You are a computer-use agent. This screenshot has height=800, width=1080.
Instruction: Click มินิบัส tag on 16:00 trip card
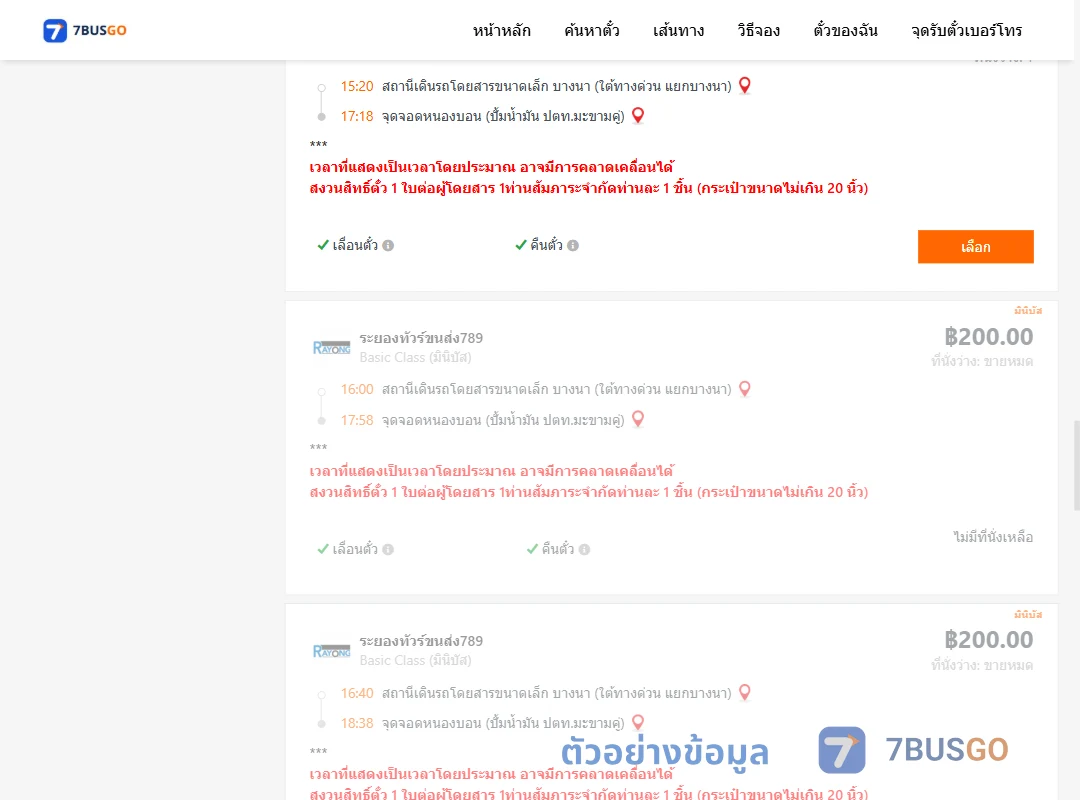[1028, 311]
